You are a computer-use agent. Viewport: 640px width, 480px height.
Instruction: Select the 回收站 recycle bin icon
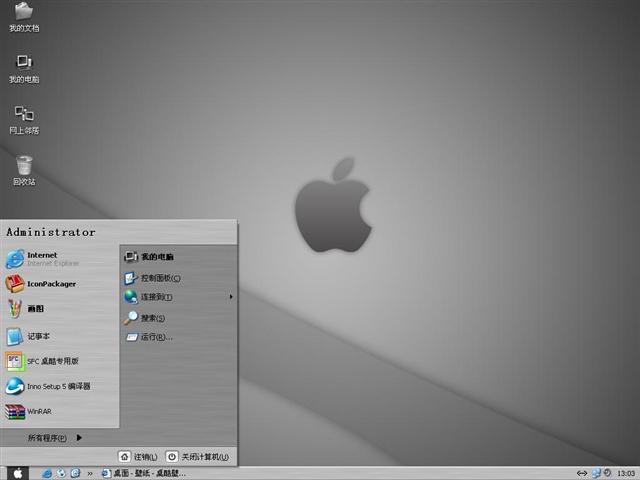(24, 171)
